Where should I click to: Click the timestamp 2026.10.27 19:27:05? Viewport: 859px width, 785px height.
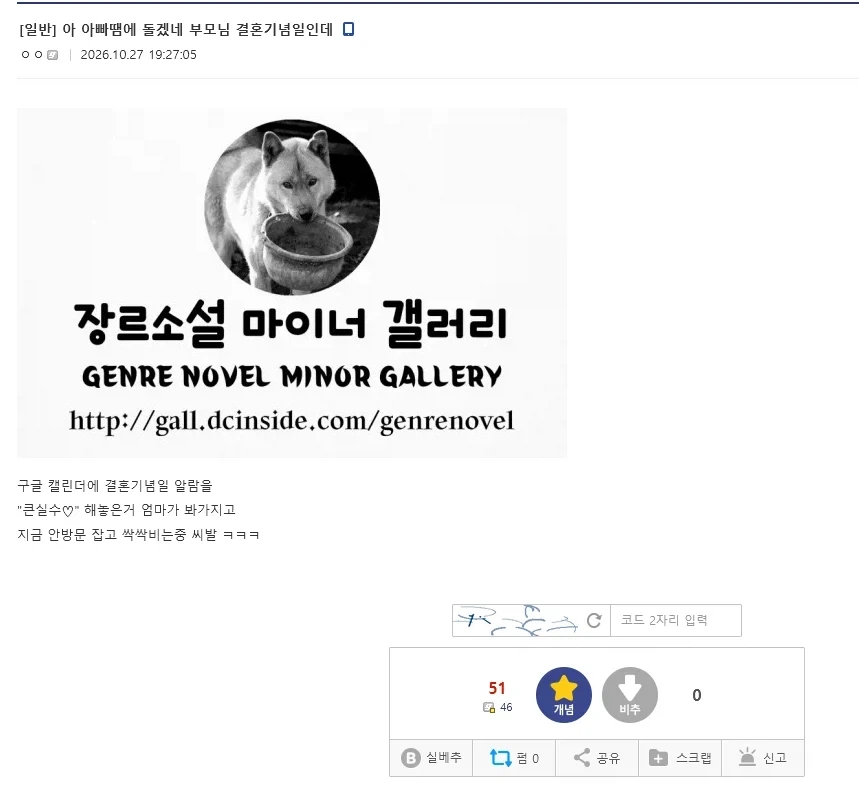click(138, 55)
